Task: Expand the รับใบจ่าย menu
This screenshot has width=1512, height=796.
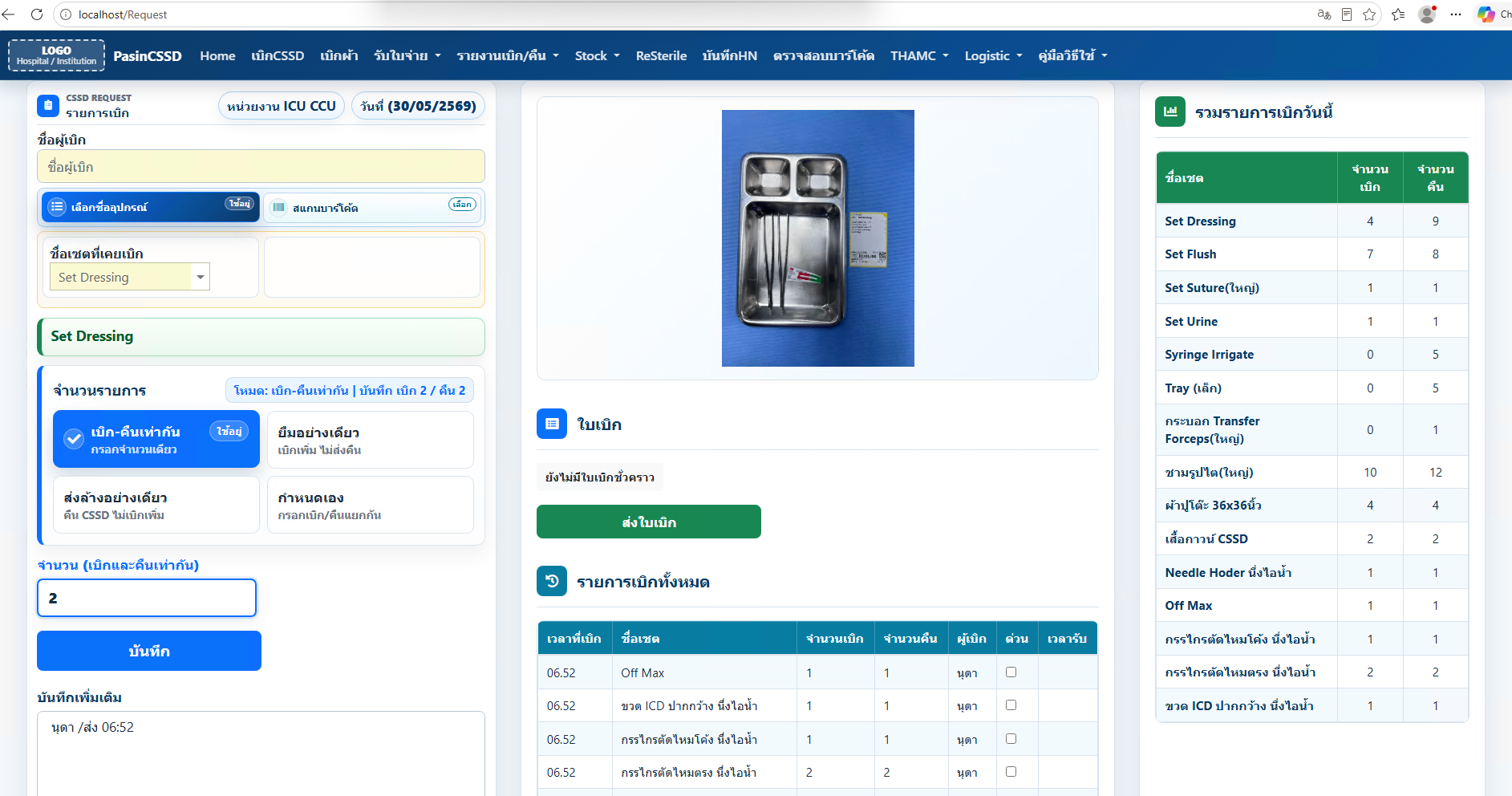Action: [407, 55]
